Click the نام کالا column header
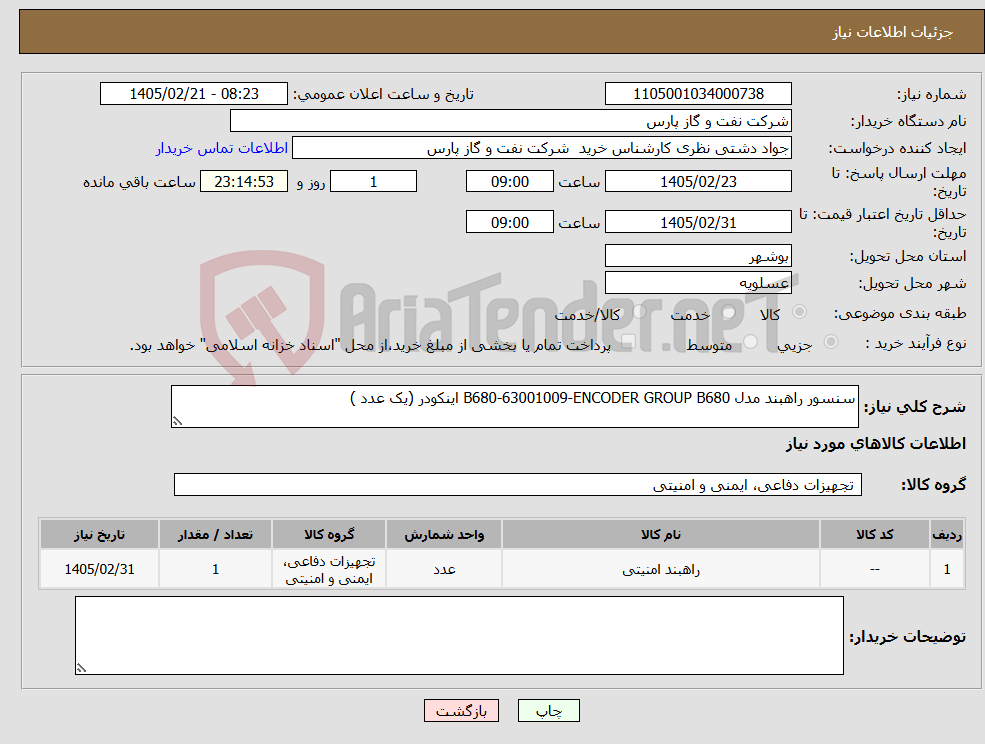Screen dimensions: 985x744 click(661, 534)
